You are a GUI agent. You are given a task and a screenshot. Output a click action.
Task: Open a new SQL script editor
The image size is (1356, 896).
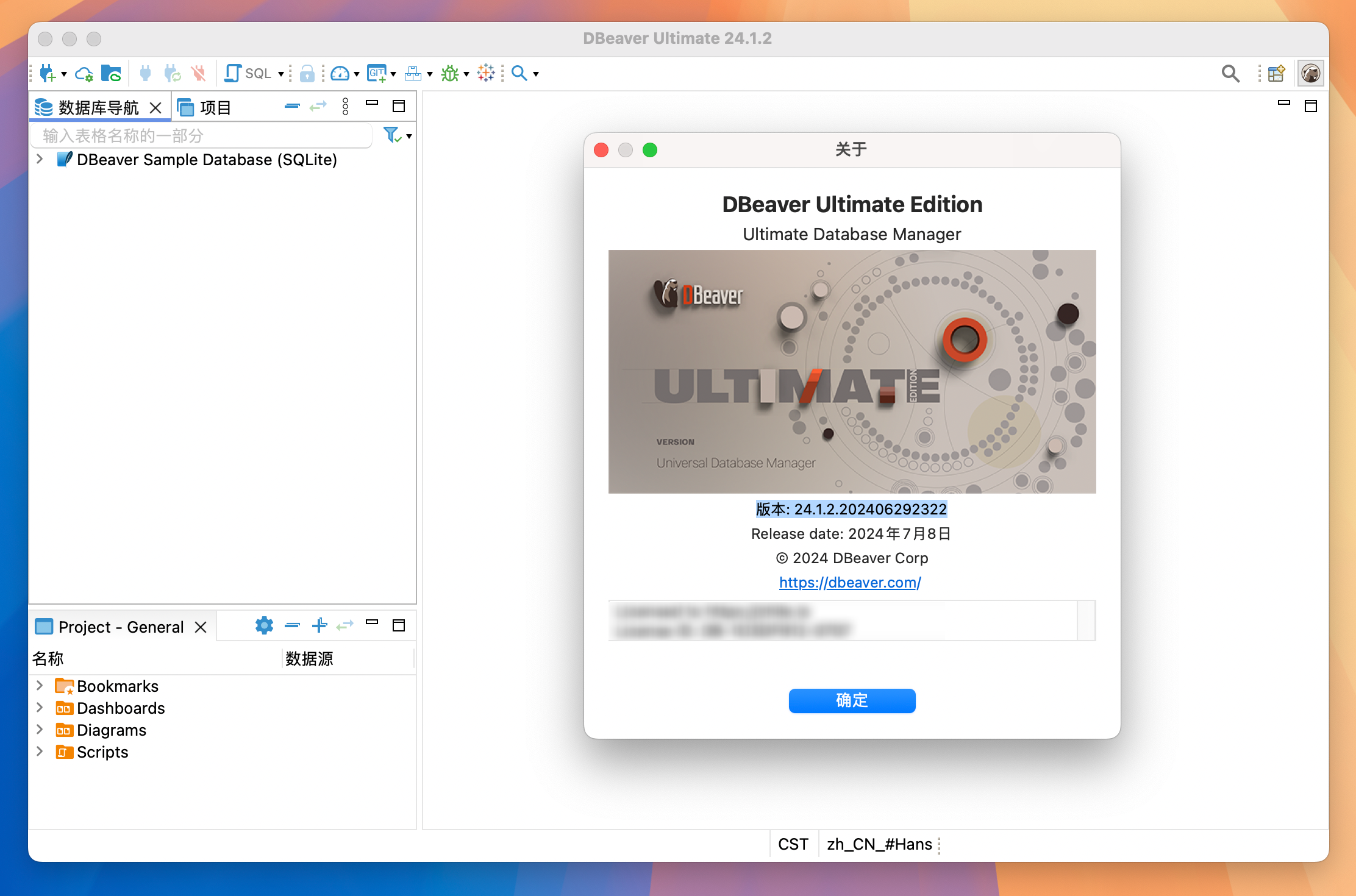[x=248, y=74]
